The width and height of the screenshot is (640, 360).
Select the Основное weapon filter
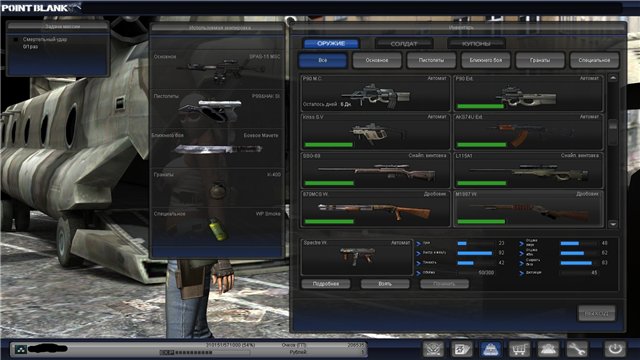coord(377,60)
